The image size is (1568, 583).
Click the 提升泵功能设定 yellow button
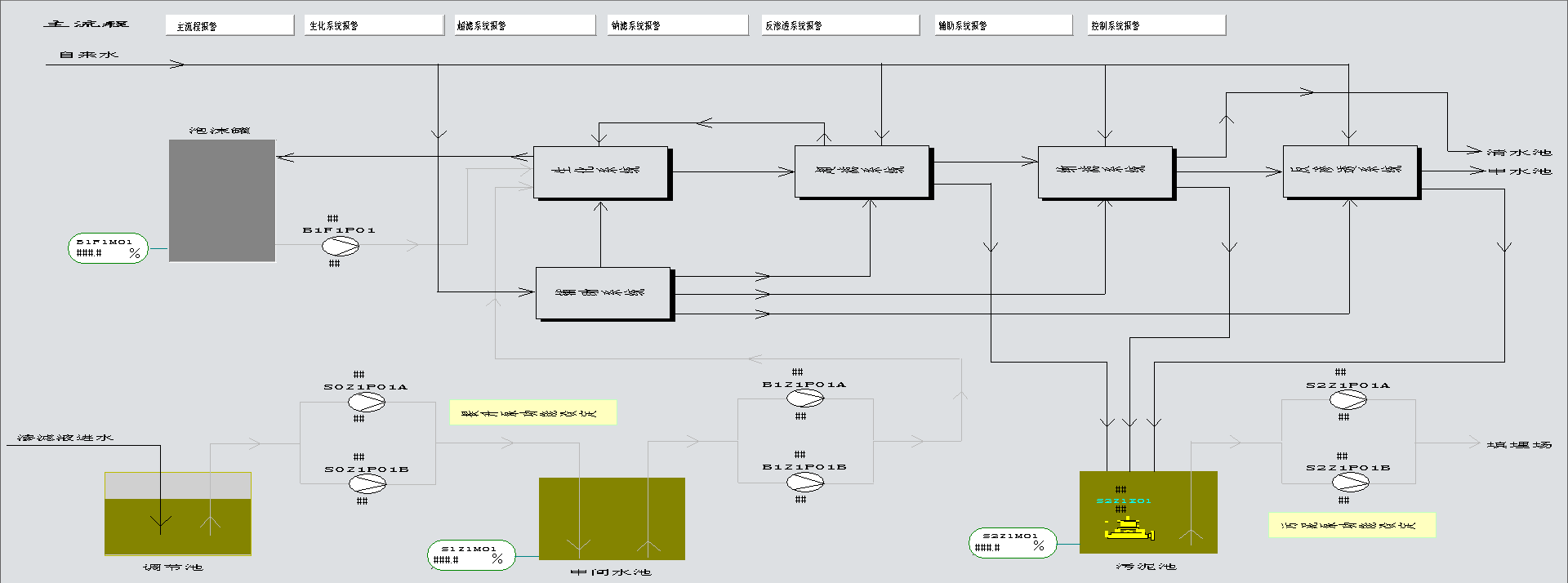(532, 412)
